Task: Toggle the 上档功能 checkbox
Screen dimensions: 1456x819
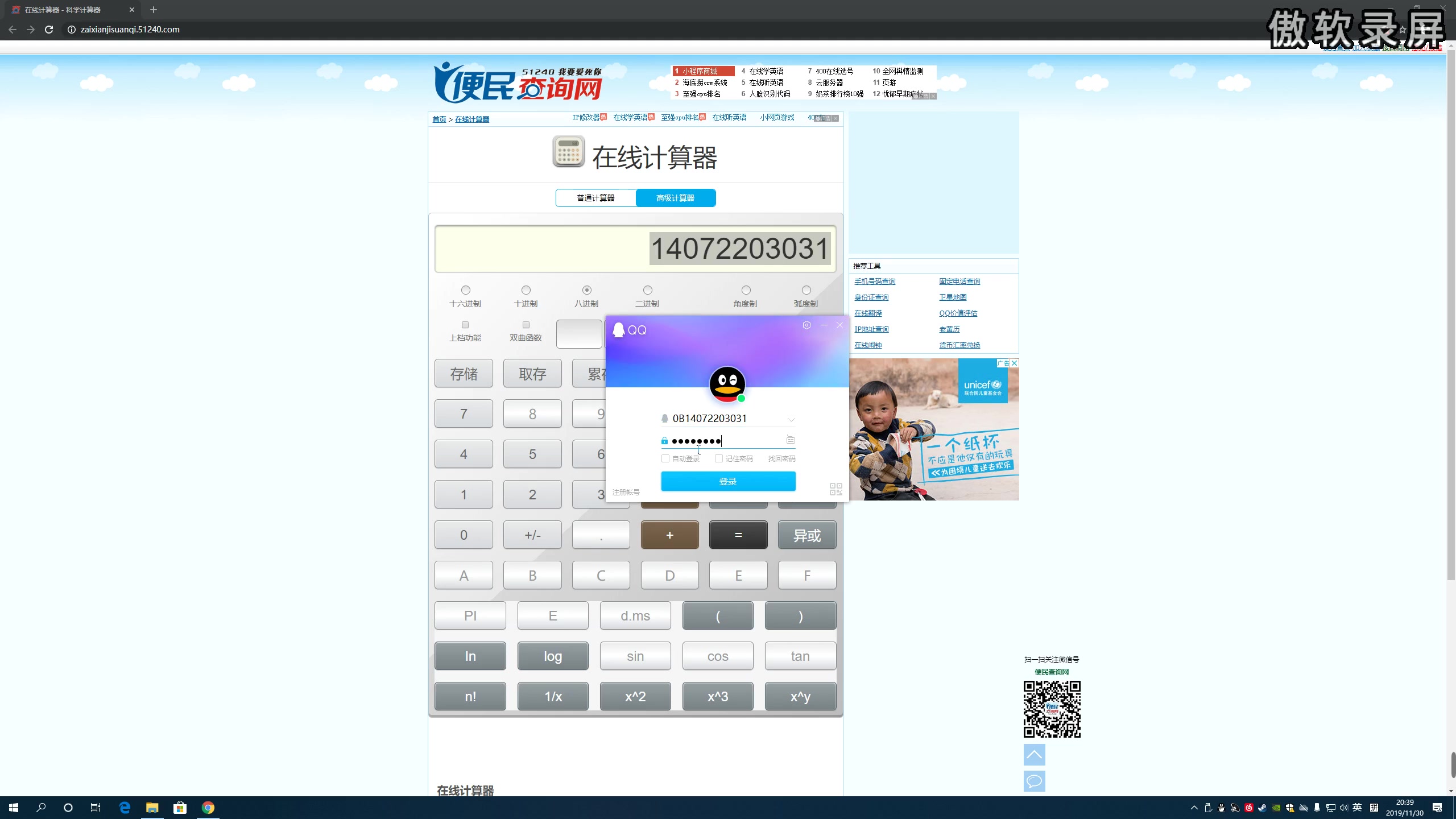Action: tap(465, 325)
